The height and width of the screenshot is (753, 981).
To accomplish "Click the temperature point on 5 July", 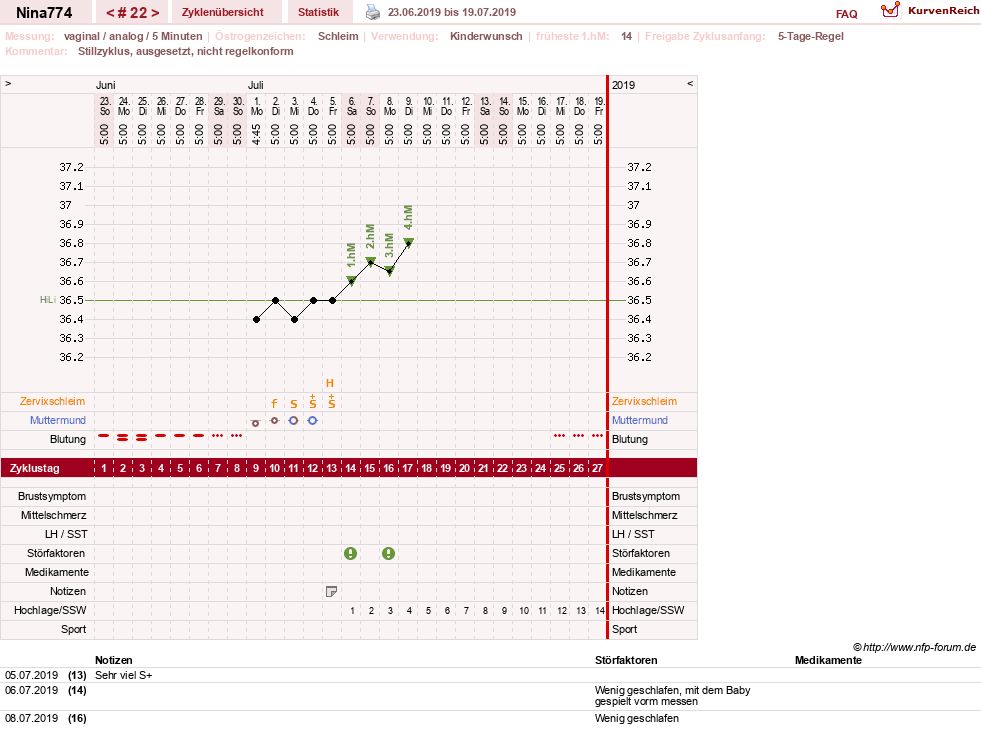I will [x=332, y=301].
